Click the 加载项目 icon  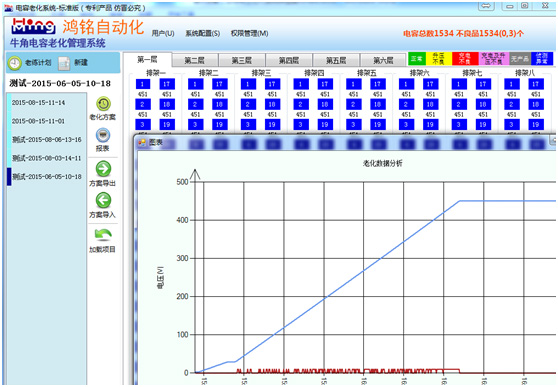tap(103, 235)
